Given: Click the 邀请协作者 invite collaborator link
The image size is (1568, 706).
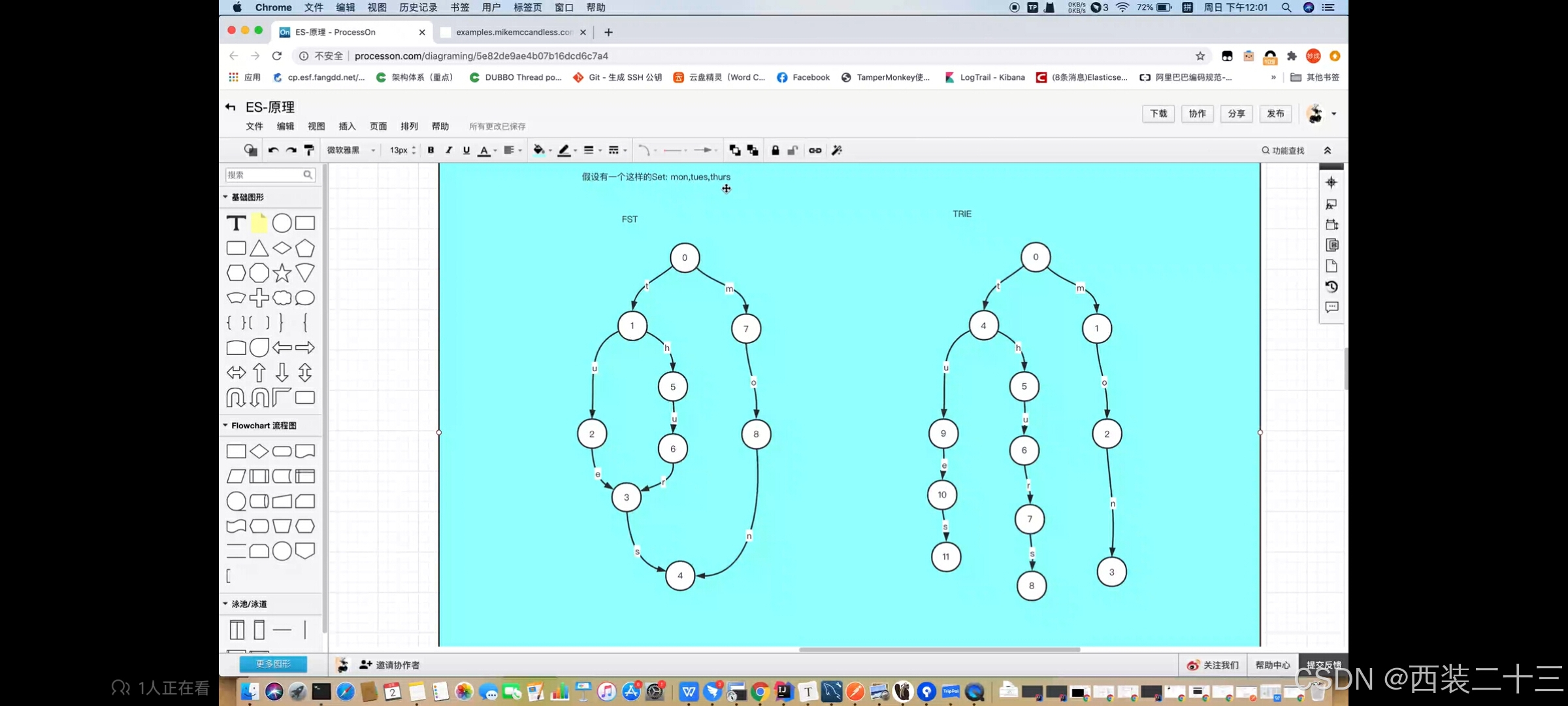Looking at the screenshot, I should [390, 665].
